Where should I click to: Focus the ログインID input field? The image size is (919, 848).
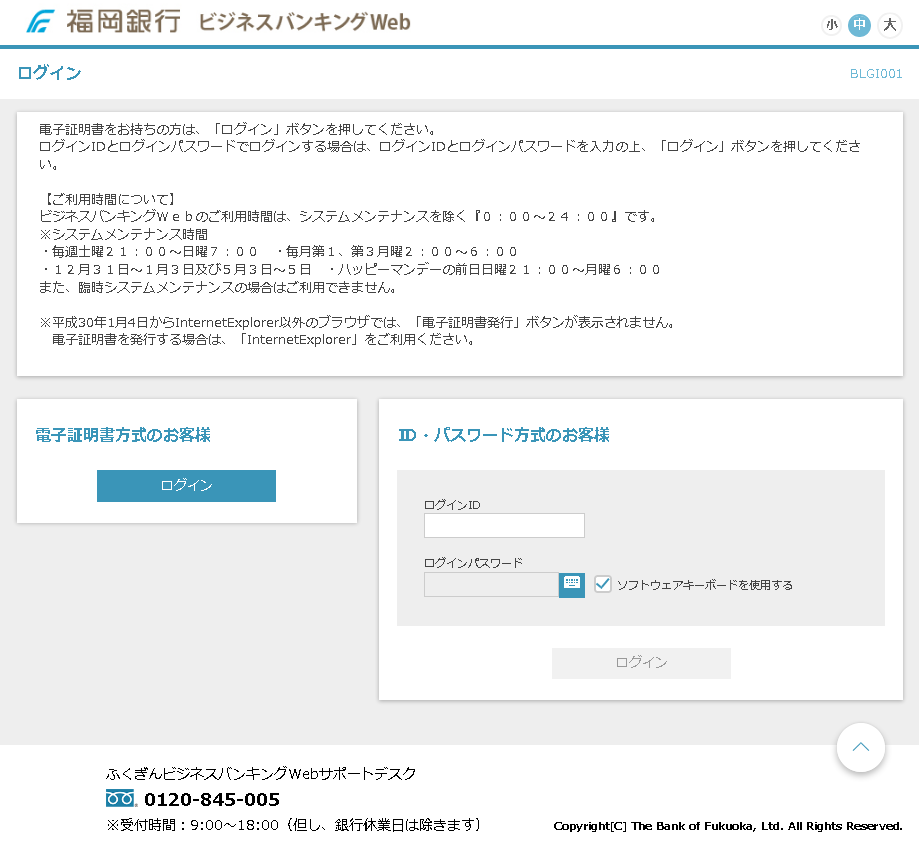click(504, 526)
